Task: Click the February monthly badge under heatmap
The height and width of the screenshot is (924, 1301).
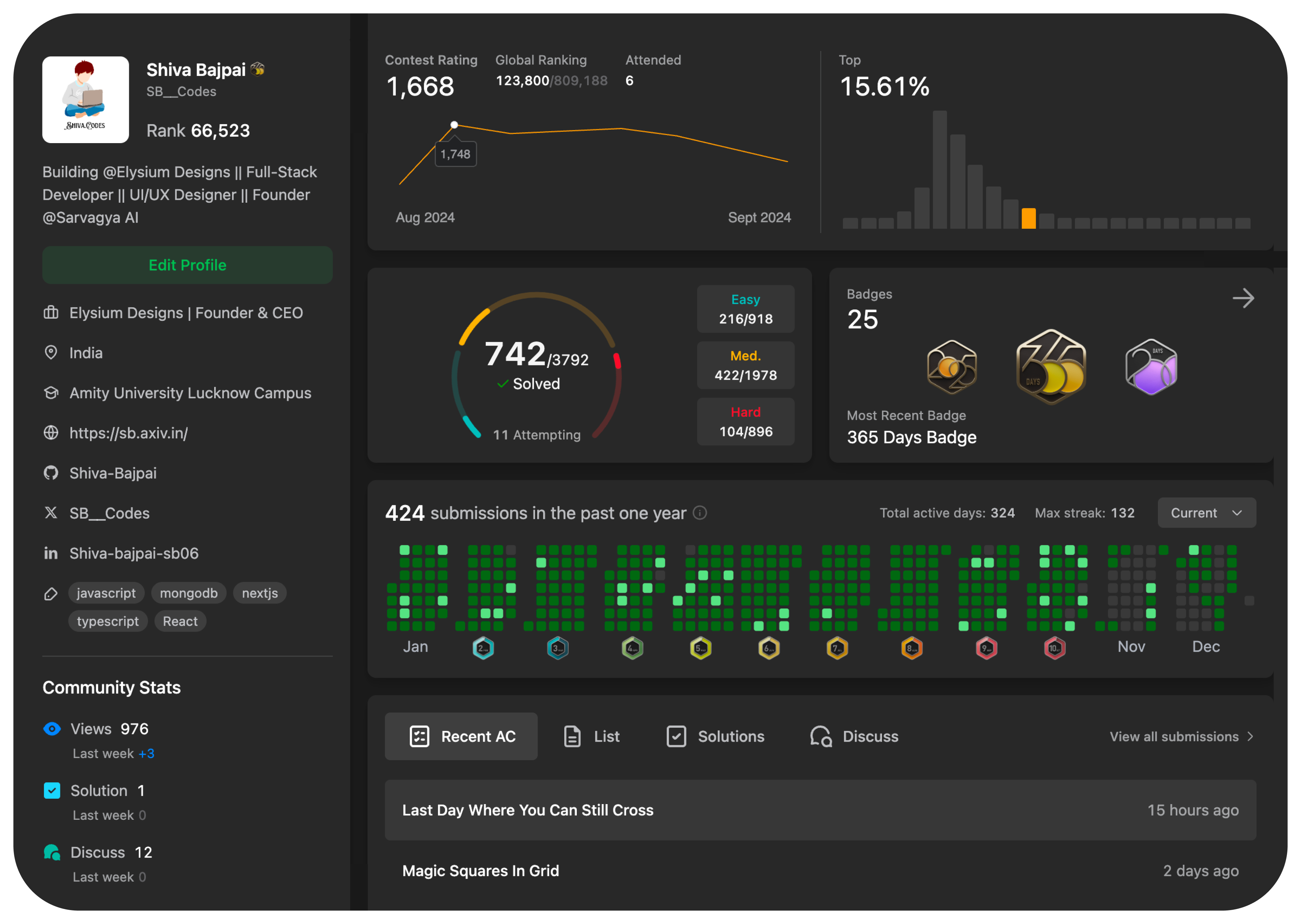Action: [x=483, y=648]
